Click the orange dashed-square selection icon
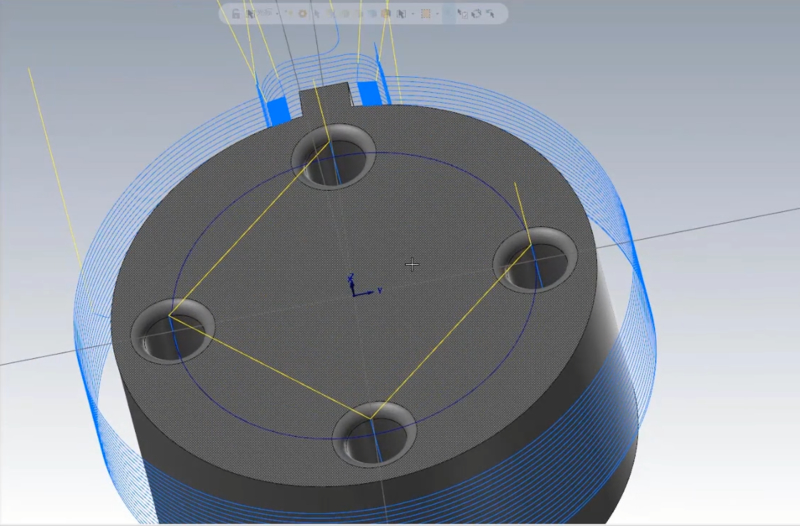This screenshot has width=800, height=526. click(x=425, y=14)
